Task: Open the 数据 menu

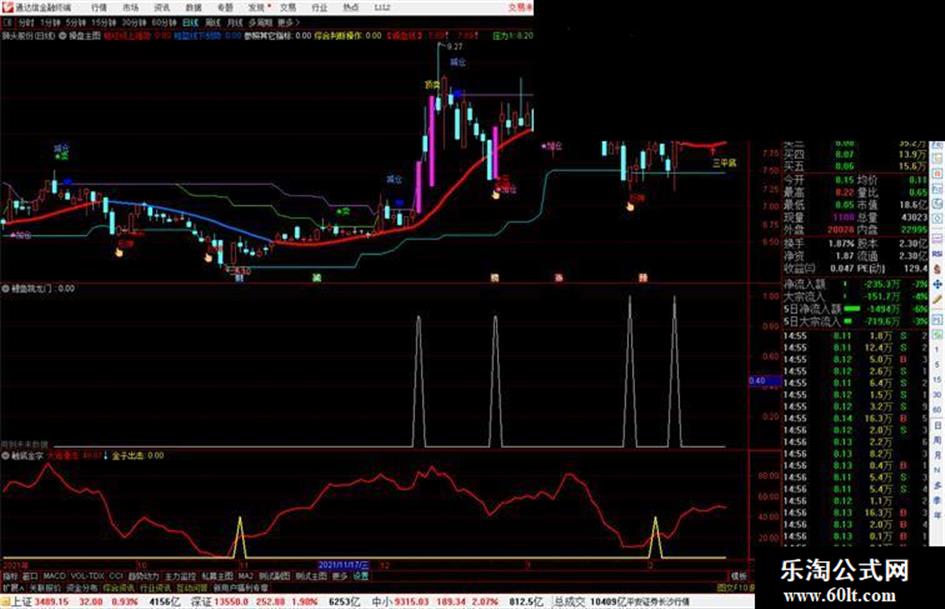Action: click(193, 8)
